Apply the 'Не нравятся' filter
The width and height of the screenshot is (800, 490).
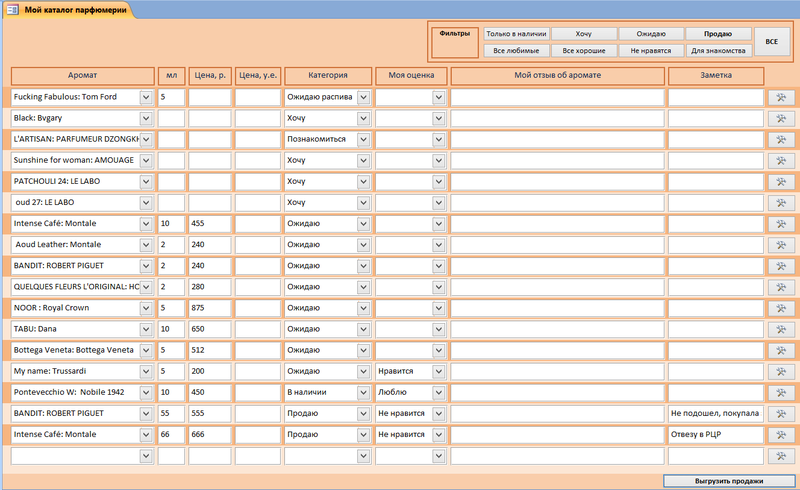point(651,51)
